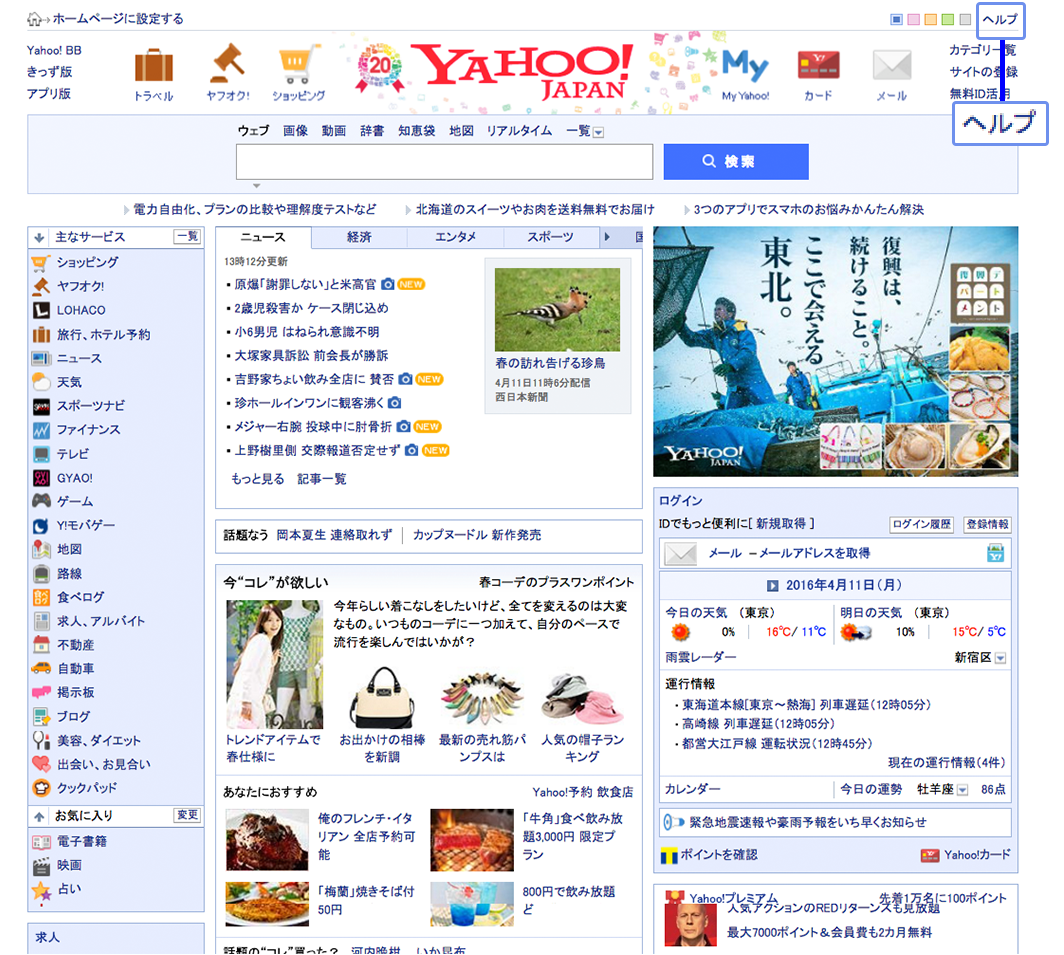Screen dimensions: 1064x955
Task: Toggle お気に入り section with its up arrow
Action: point(39,816)
